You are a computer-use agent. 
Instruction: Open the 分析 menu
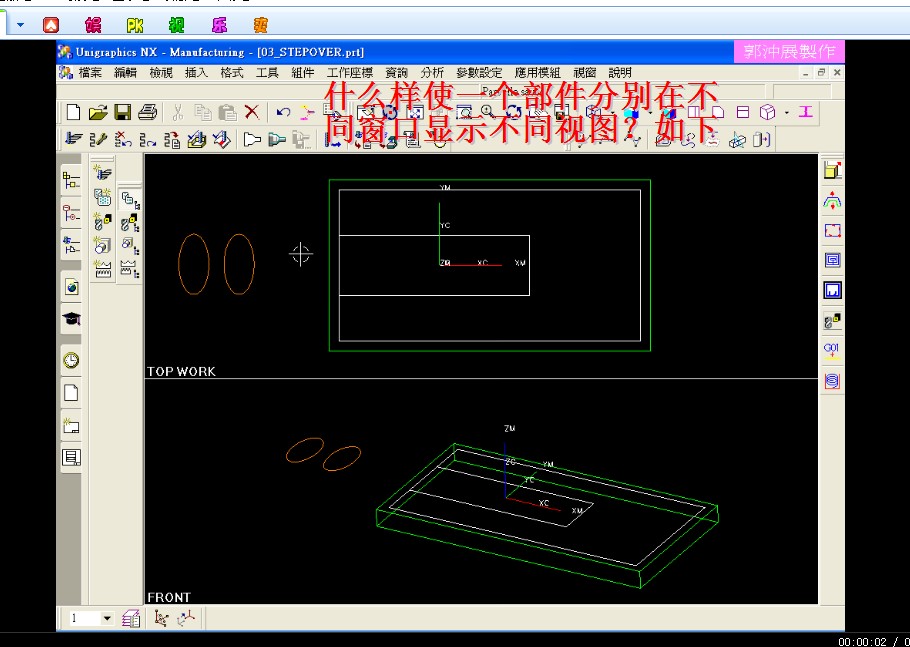click(x=432, y=73)
